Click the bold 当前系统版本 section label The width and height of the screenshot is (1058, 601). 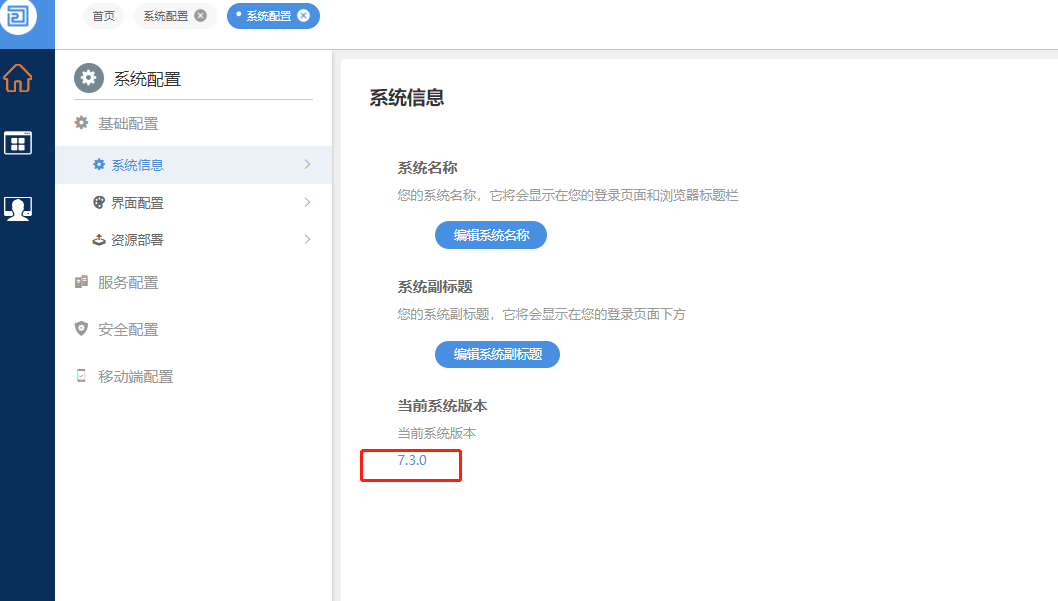[x=442, y=406]
